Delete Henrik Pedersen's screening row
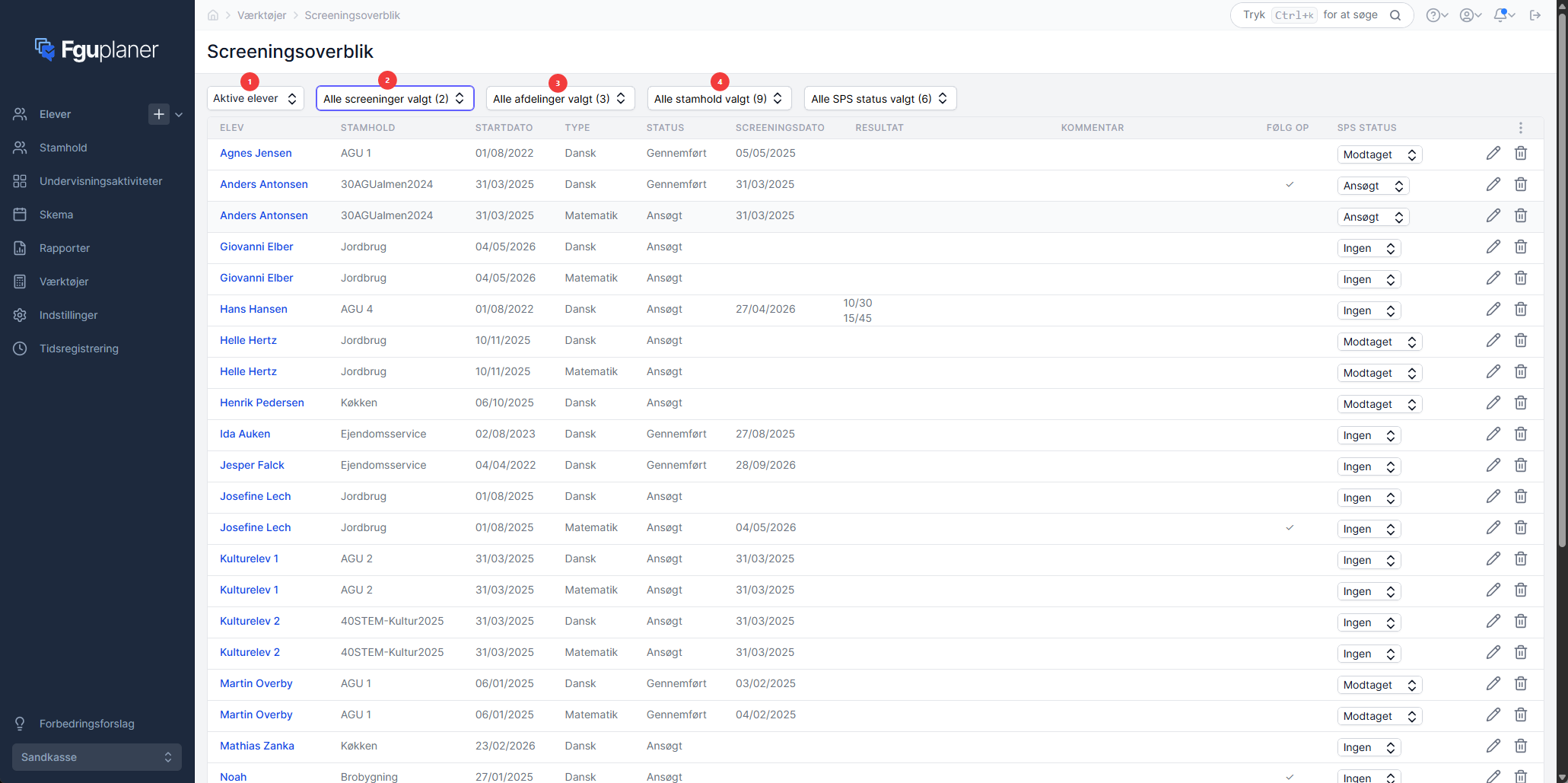This screenshot has width=1568, height=783. tap(1521, 403)
